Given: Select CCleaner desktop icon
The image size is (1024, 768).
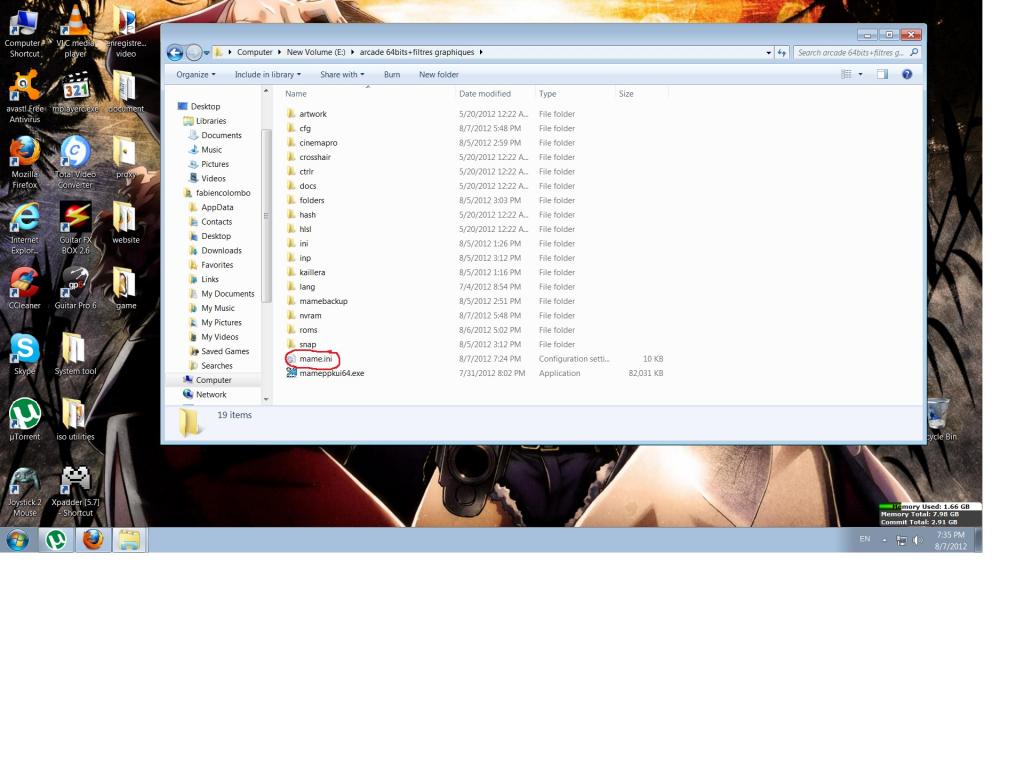Looking at the screenshot, I should click(x=24, y=288).
